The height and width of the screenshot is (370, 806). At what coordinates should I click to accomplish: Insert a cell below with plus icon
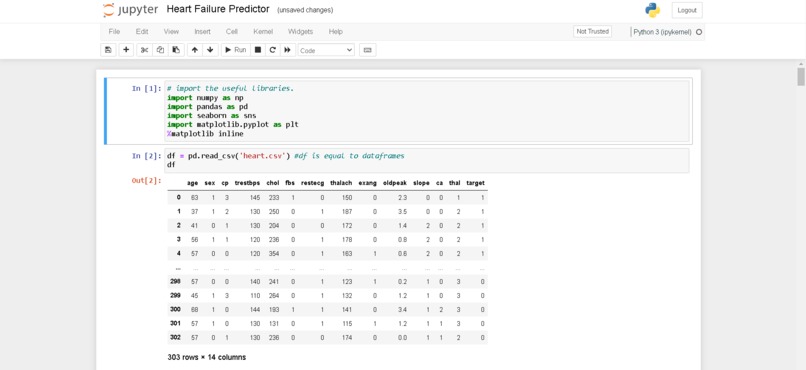pos(126,50)
